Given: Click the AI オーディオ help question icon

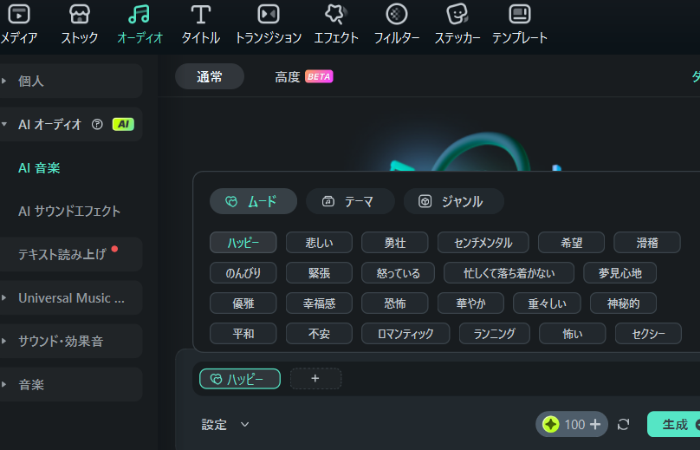Looking at the screenshot, I should (97, 125).
